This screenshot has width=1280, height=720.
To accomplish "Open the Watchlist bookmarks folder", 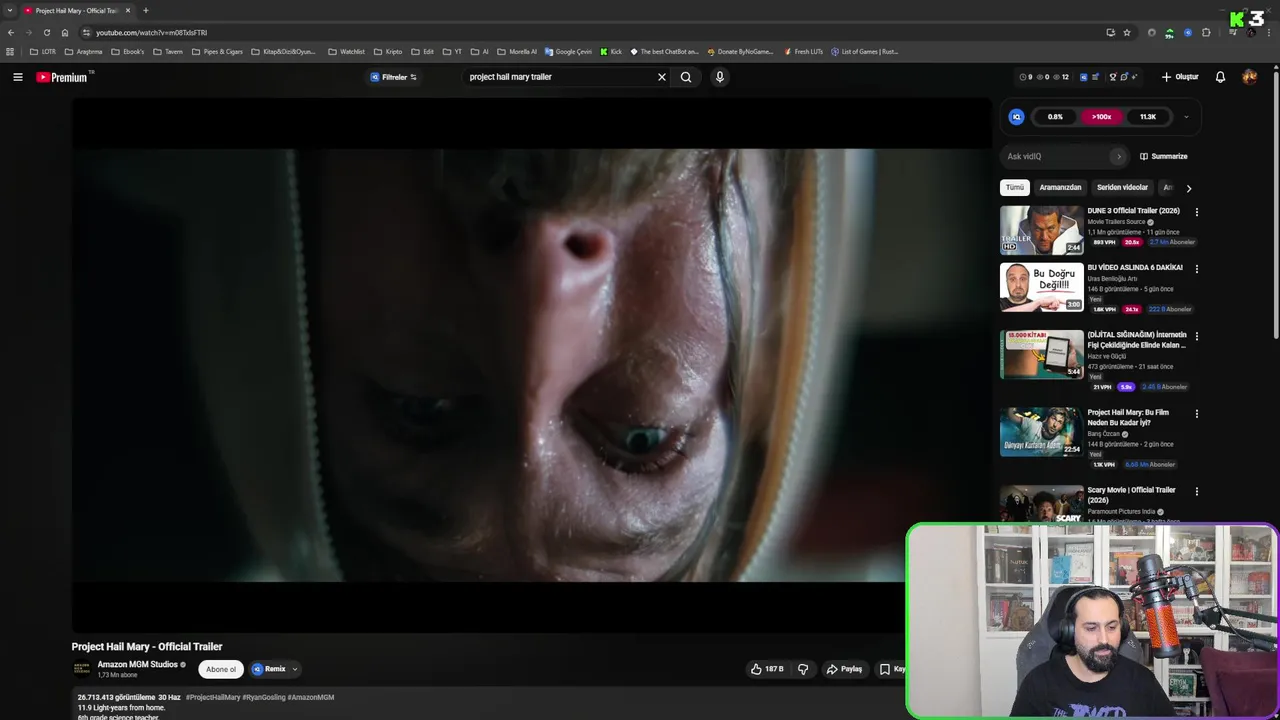I will pos(346,51).
